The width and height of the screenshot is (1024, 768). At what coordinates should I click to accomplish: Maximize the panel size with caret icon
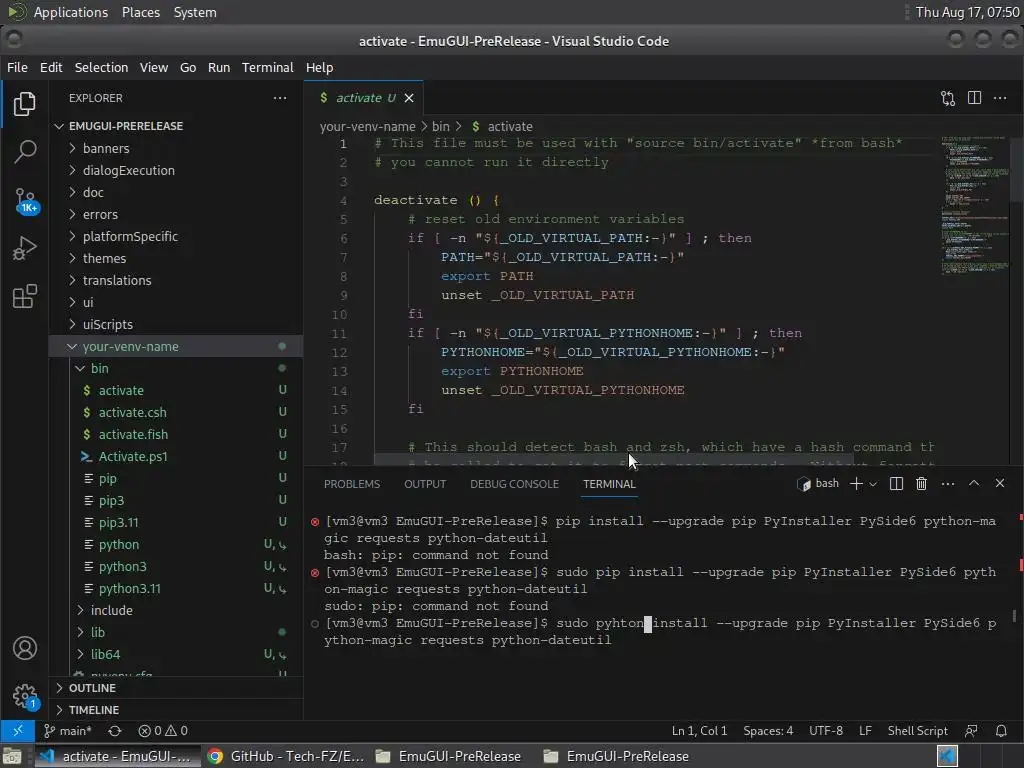pos(974,483)
